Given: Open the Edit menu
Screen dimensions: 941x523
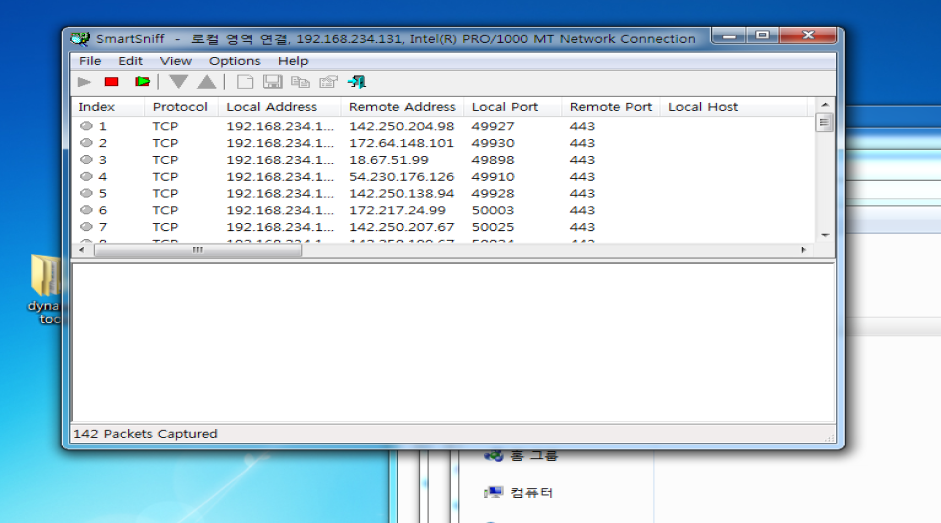Looking at the screenshot, I should pyautogui.click(x=130, y=61).
